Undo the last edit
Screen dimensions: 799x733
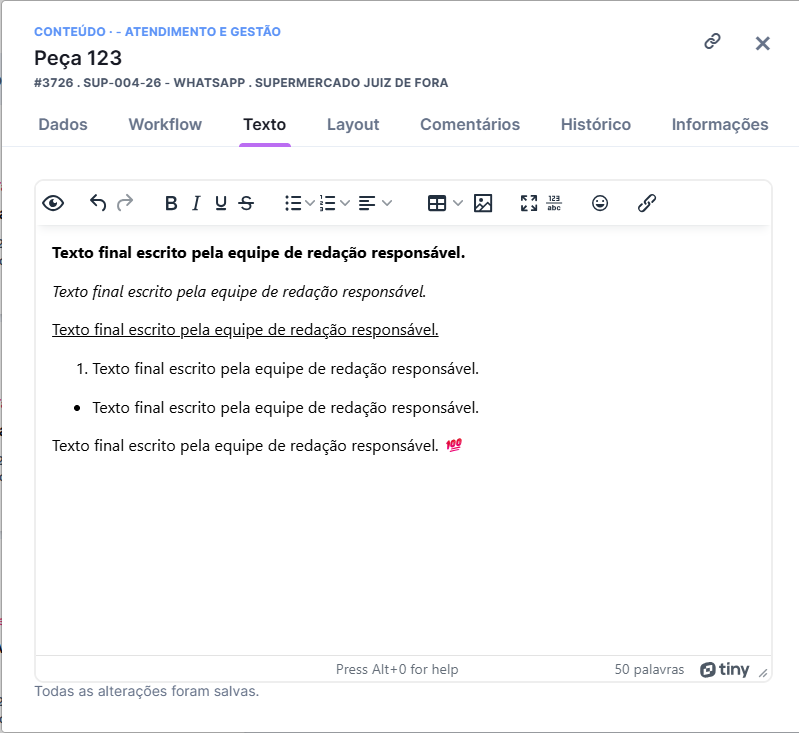tap(98, 203)
